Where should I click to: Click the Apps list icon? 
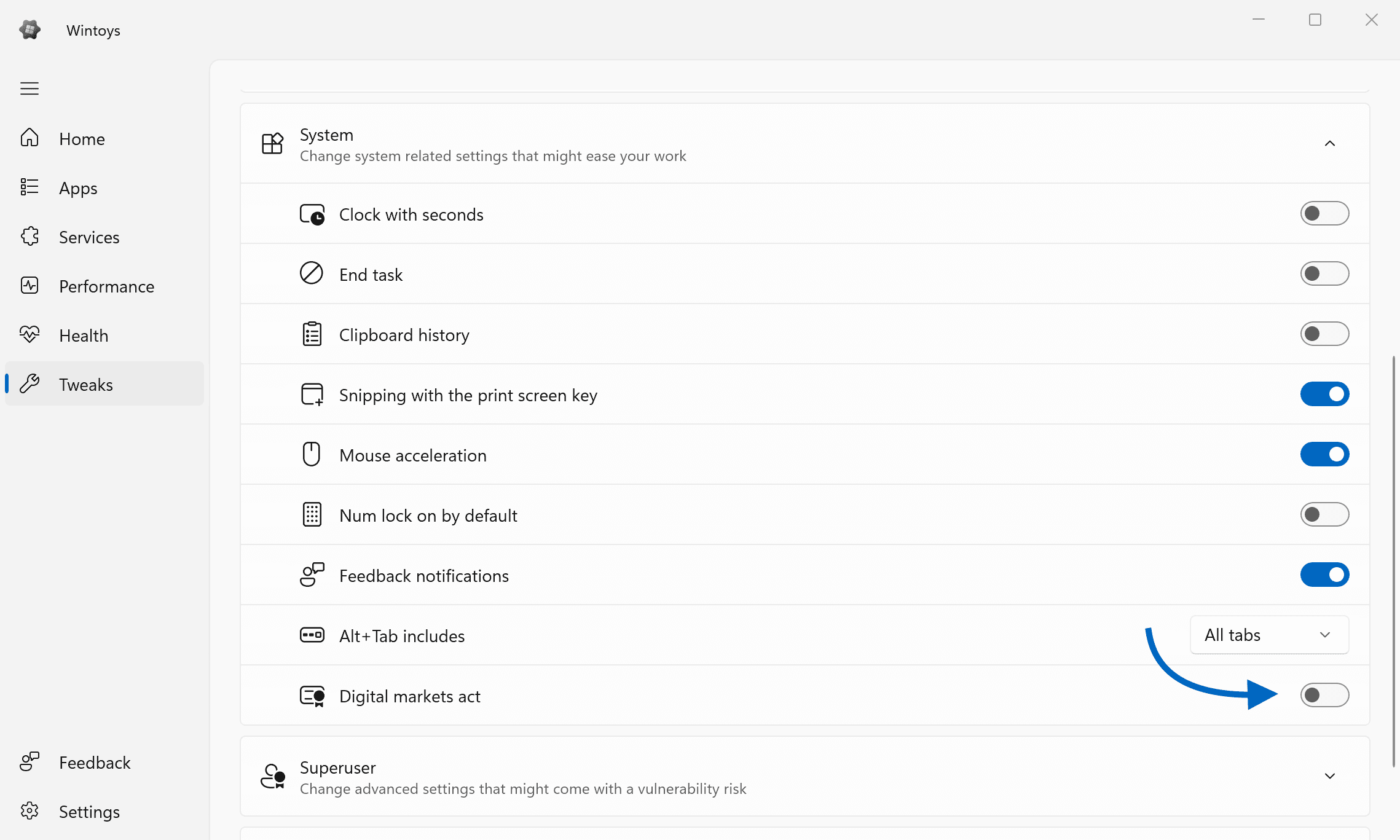pyautogui.click(x=29, y=187)
